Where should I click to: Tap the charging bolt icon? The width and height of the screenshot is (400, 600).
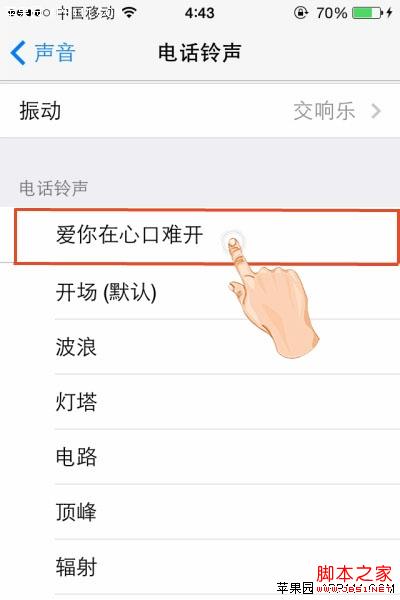pos(389,13)
